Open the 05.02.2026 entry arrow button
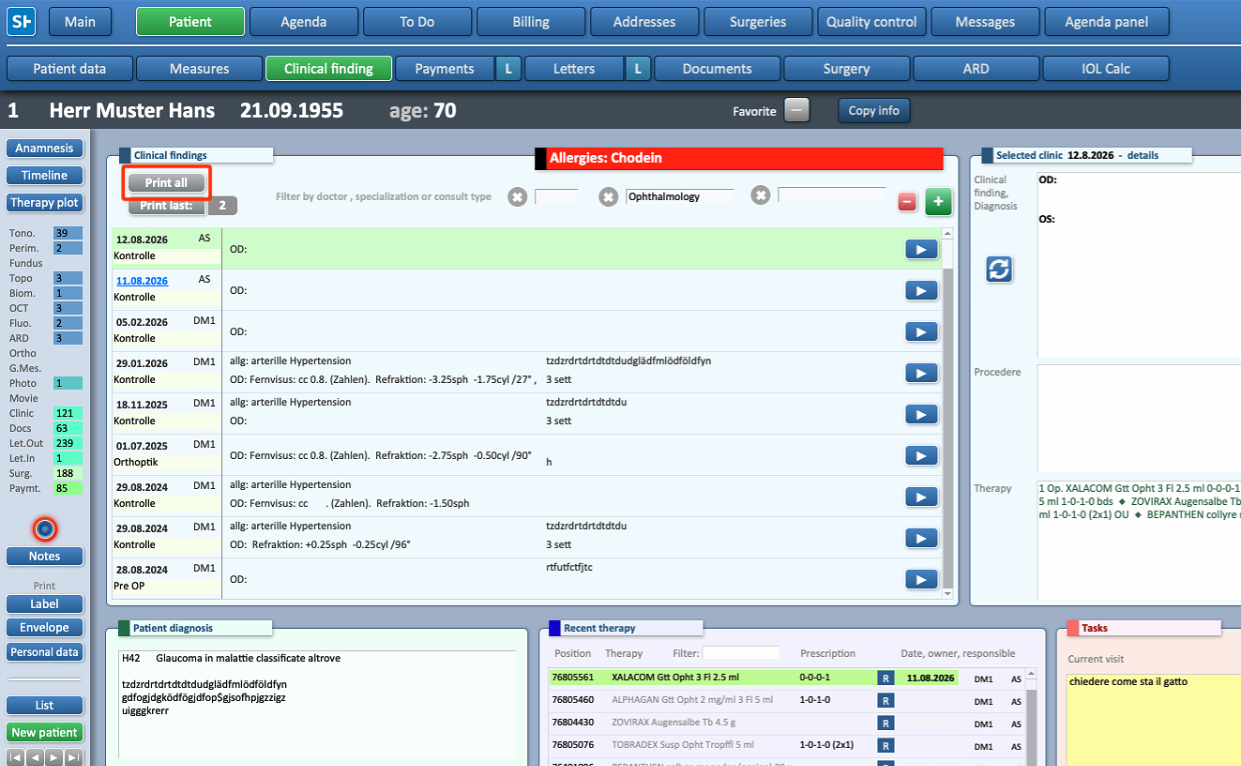This screenshot has height=766, width=1241. point(921,331)
